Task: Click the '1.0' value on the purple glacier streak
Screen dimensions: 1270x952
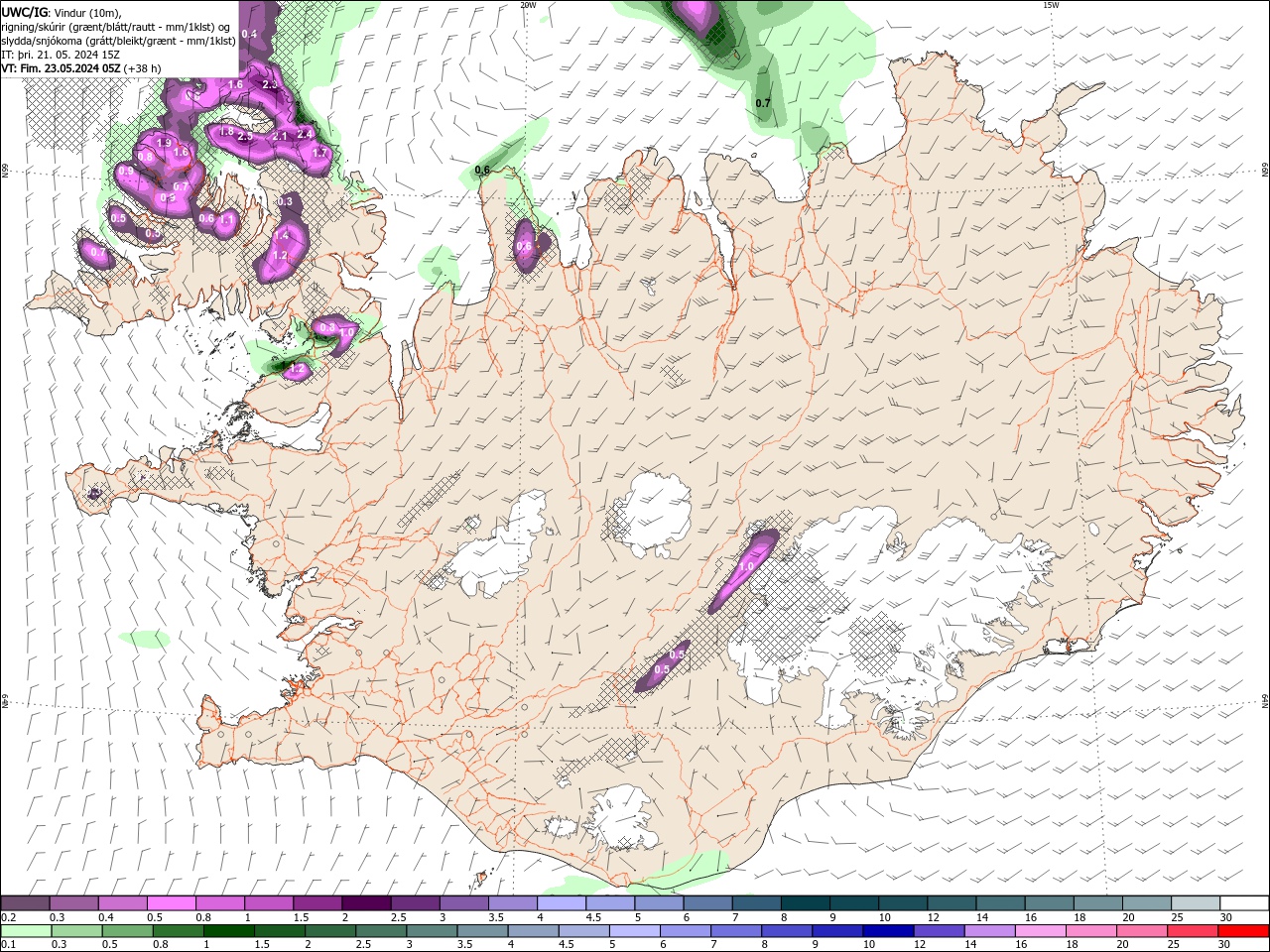Action: (x=747, y=566)
